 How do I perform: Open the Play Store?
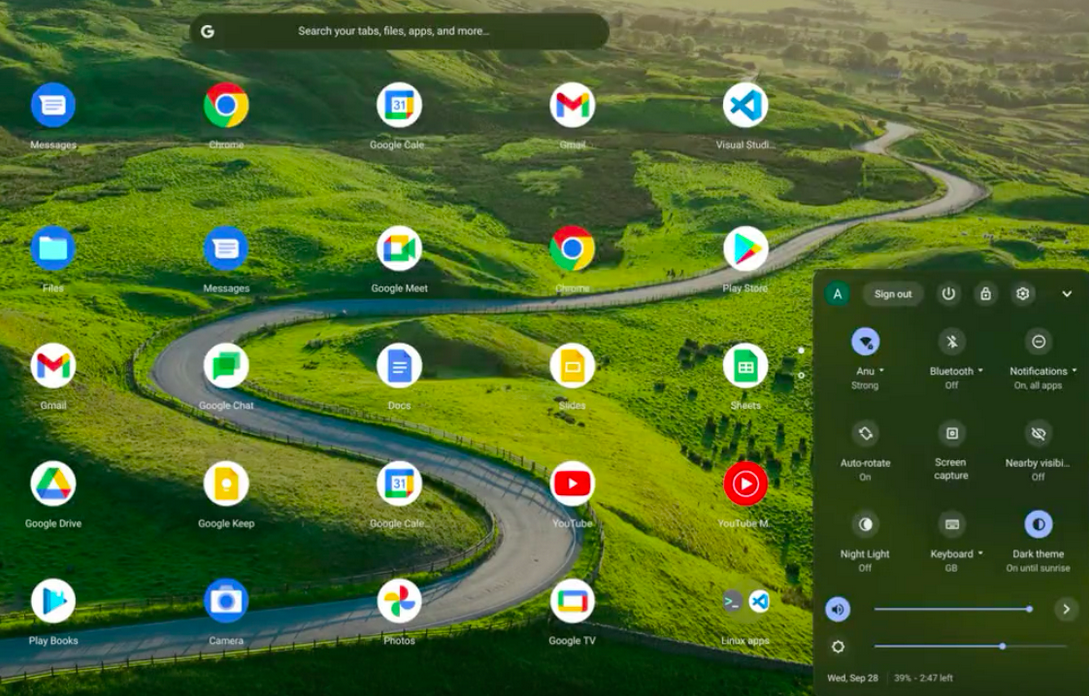click(745, 249)
